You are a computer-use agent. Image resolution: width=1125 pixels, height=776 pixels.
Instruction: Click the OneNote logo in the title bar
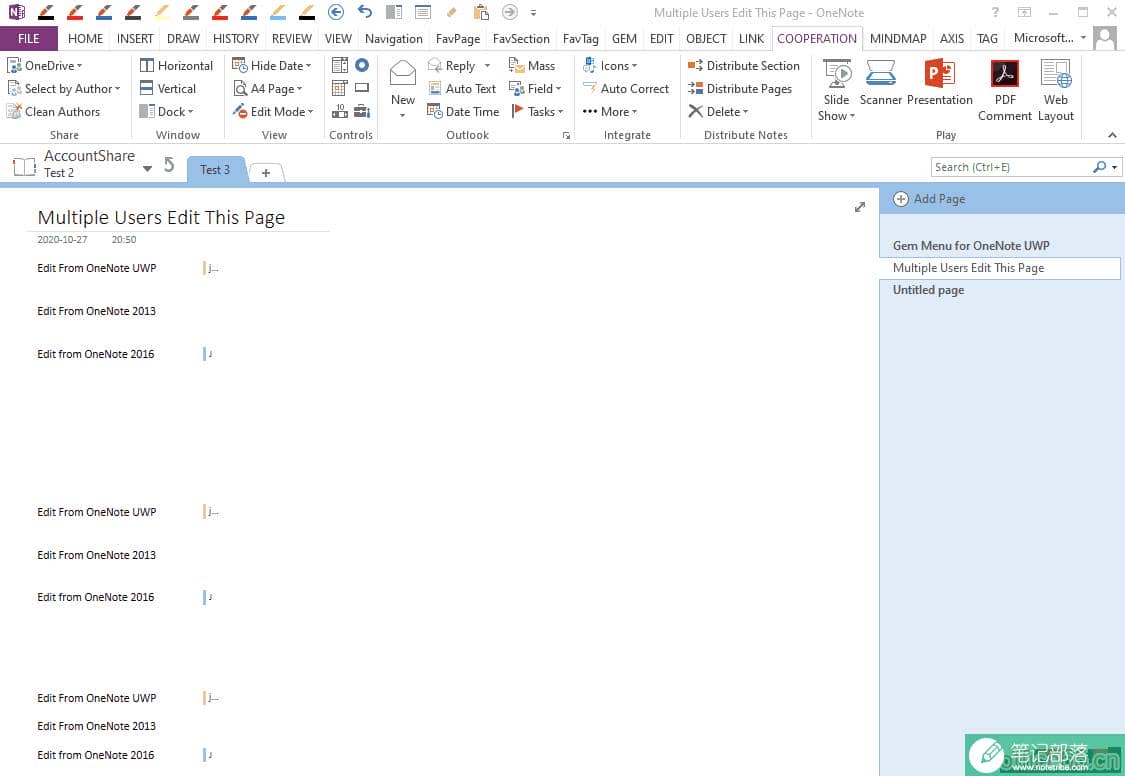17,12
